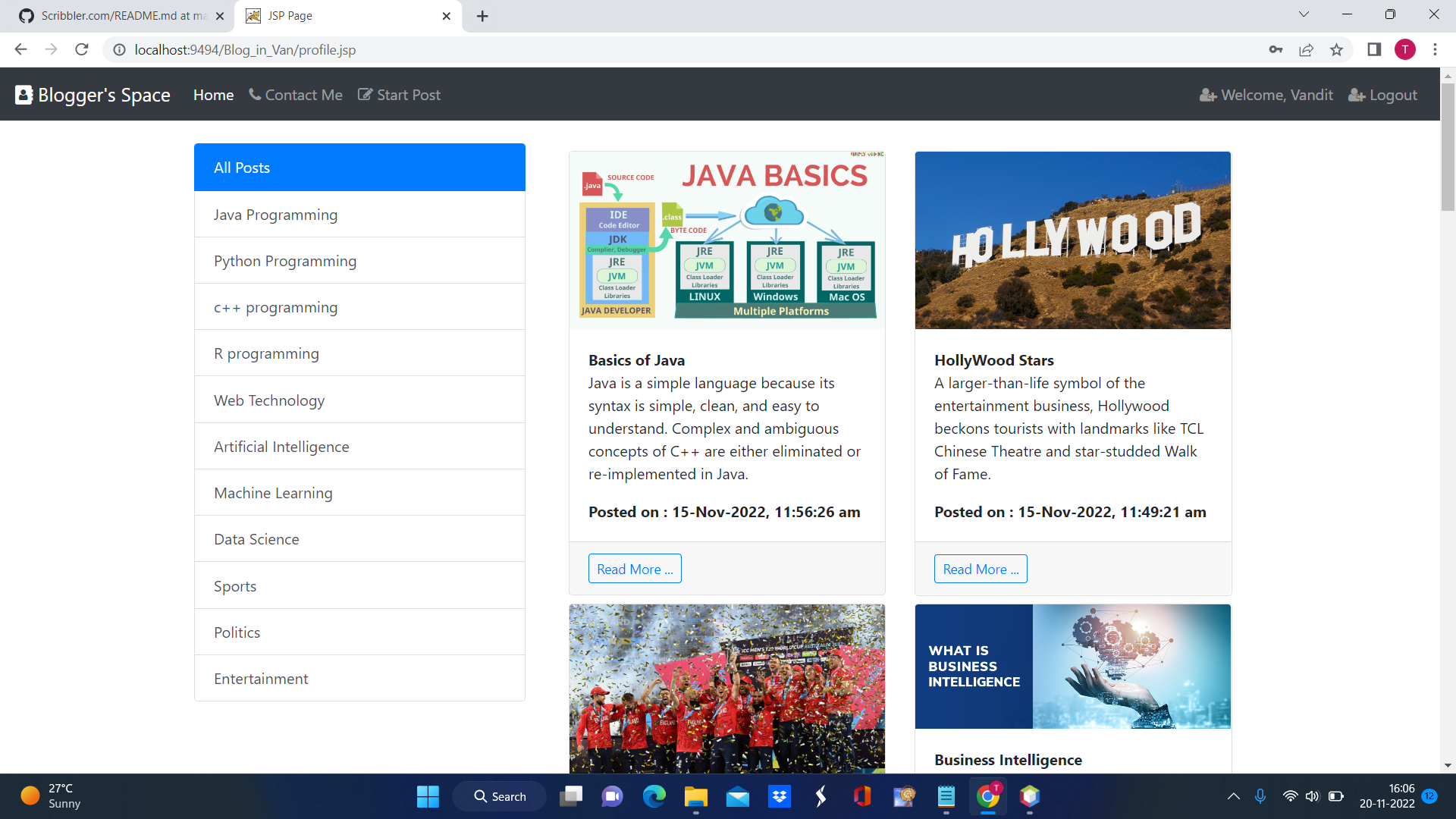Image resolution: width=1456 pixels, height=819 pixels.
Task: Open Welcome, Vandit profile link
Action: (x=1266, y=95)
